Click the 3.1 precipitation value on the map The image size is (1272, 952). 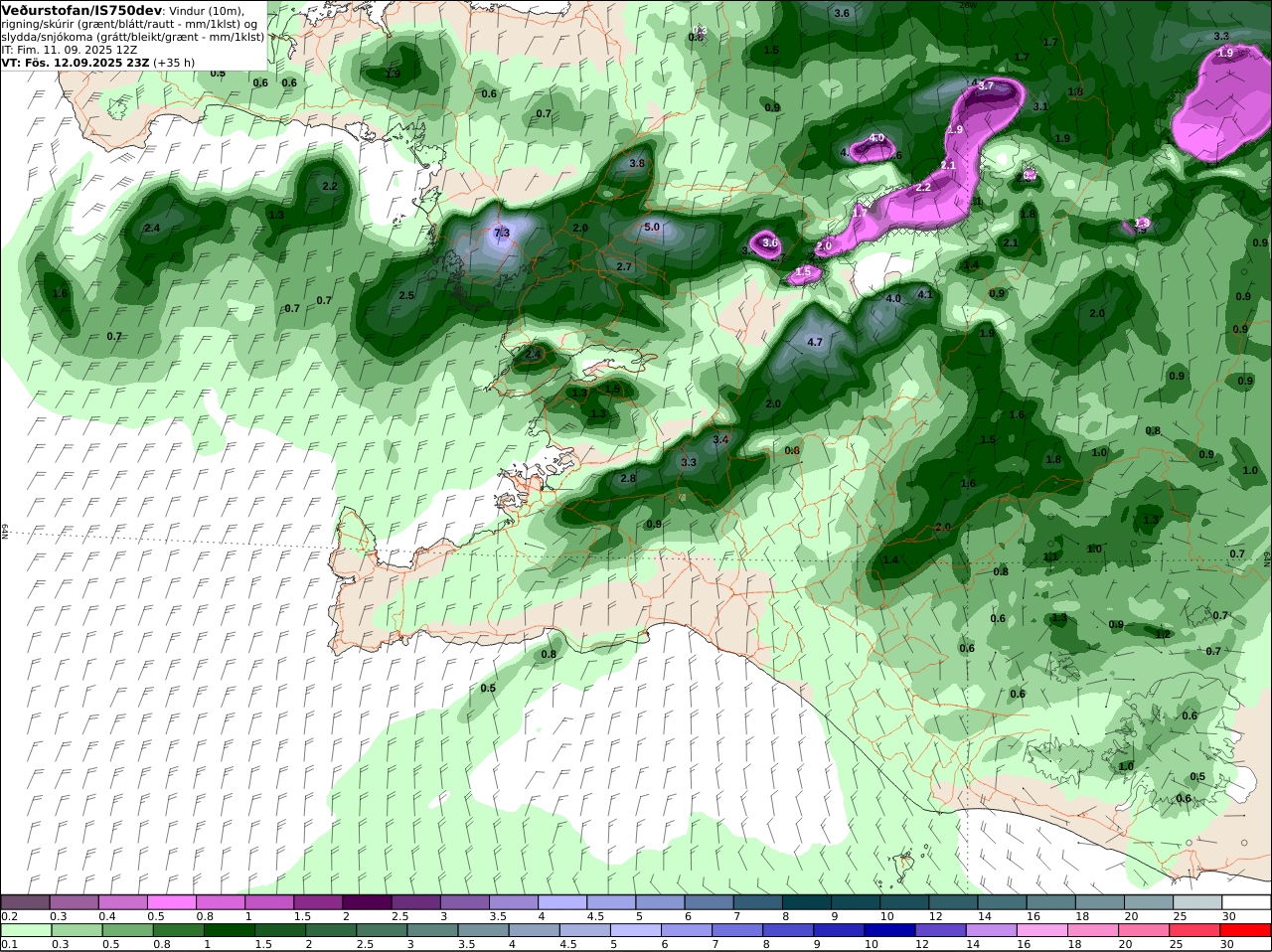coord(1040,106)
